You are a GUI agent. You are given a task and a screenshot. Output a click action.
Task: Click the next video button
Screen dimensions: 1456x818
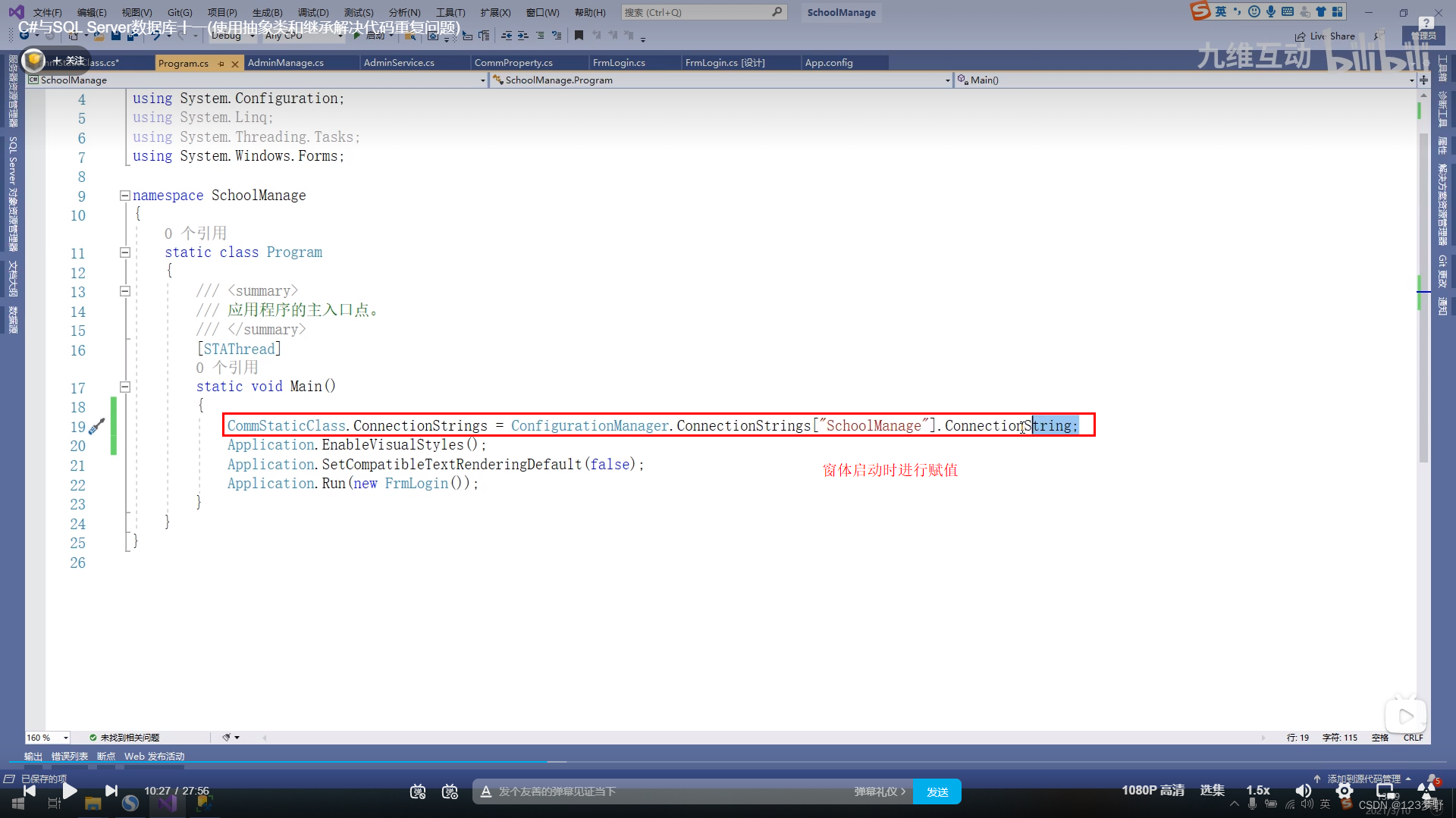(x=111, y=791)
